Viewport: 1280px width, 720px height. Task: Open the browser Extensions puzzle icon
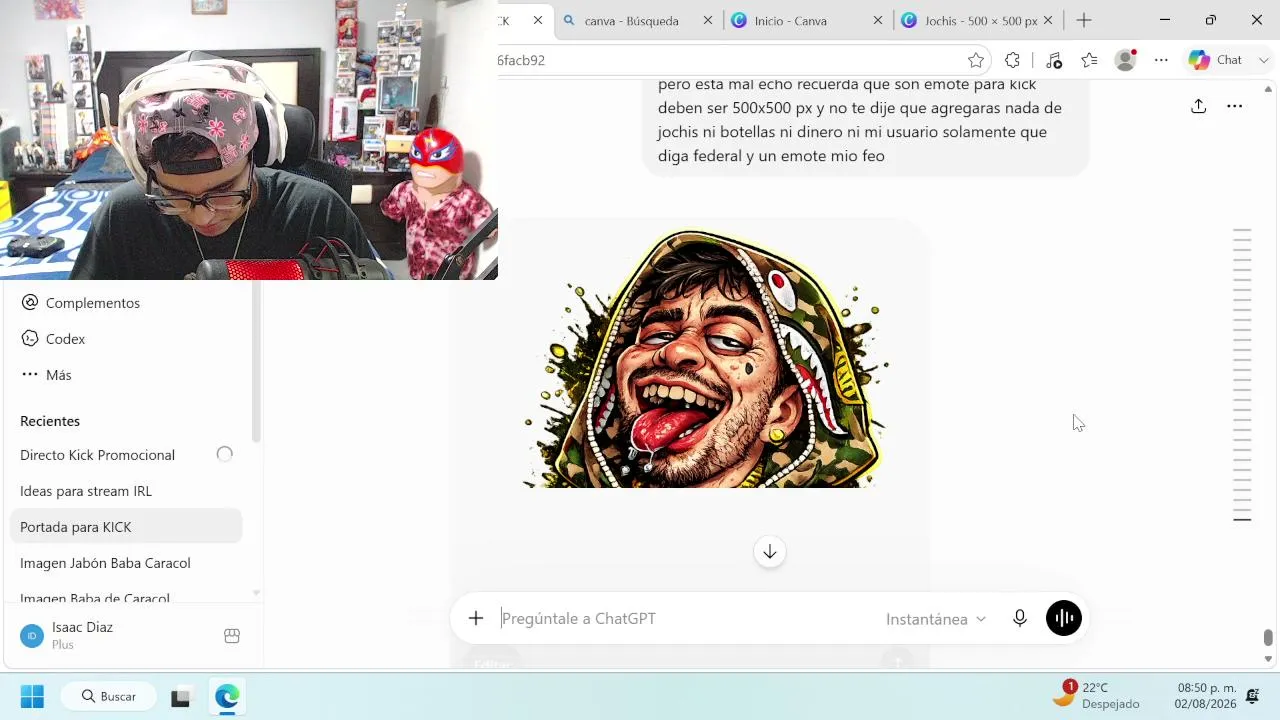pos(1012,60)
